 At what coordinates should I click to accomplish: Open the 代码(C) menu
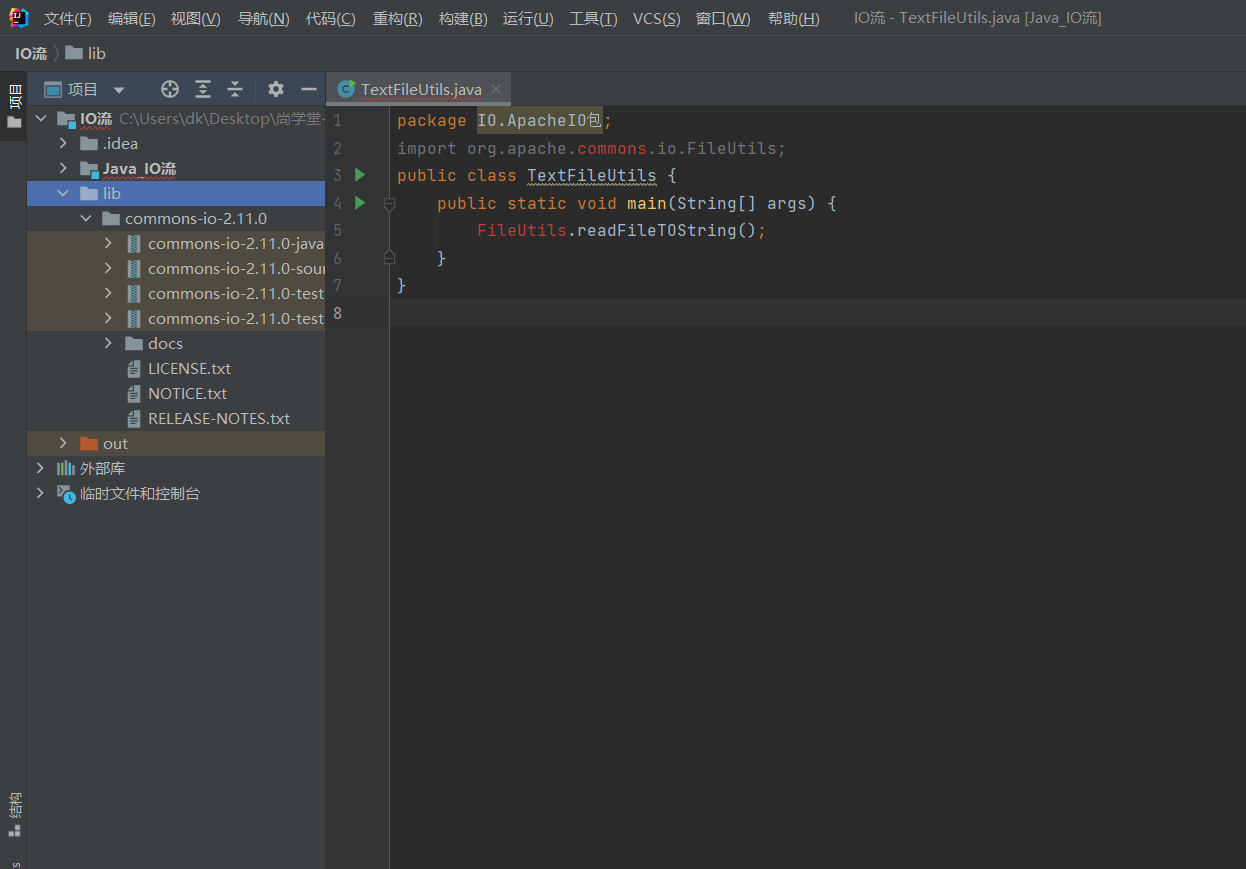tap(331, 19)
